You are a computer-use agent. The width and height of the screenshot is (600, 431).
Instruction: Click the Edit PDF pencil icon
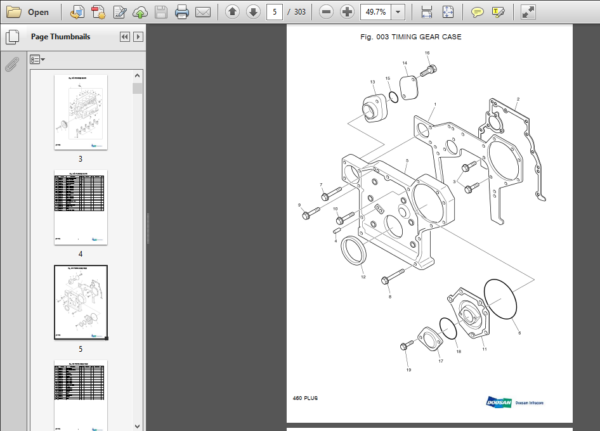click(x=120, y=12)
